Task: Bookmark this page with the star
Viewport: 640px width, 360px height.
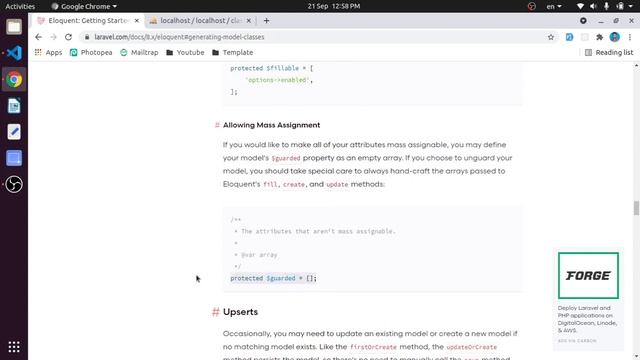Action: [x=551, y=37]
